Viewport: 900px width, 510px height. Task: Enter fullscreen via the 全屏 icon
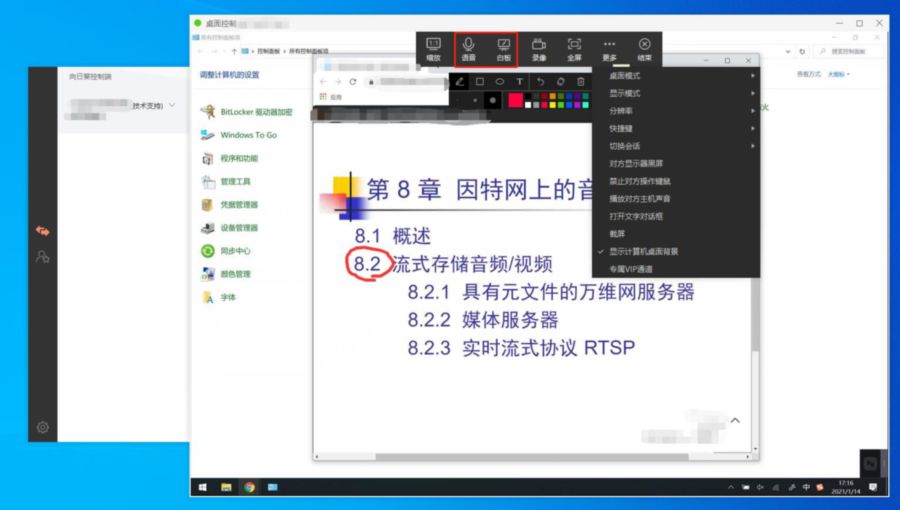point(574,49)
